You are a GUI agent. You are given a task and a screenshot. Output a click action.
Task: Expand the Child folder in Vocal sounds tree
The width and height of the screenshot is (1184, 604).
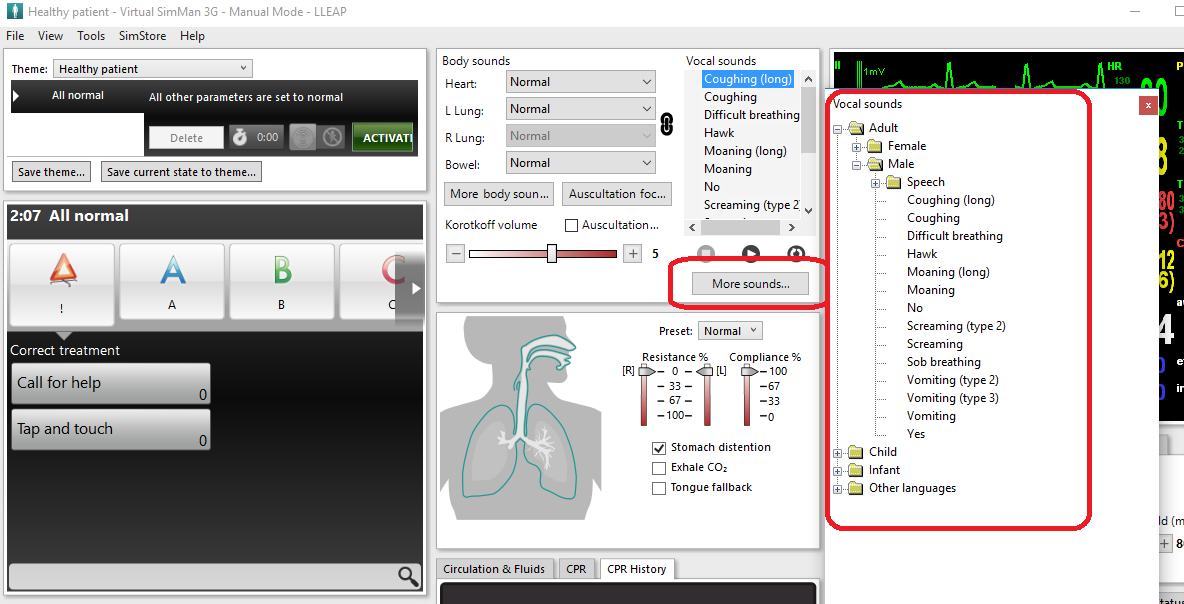837,452
